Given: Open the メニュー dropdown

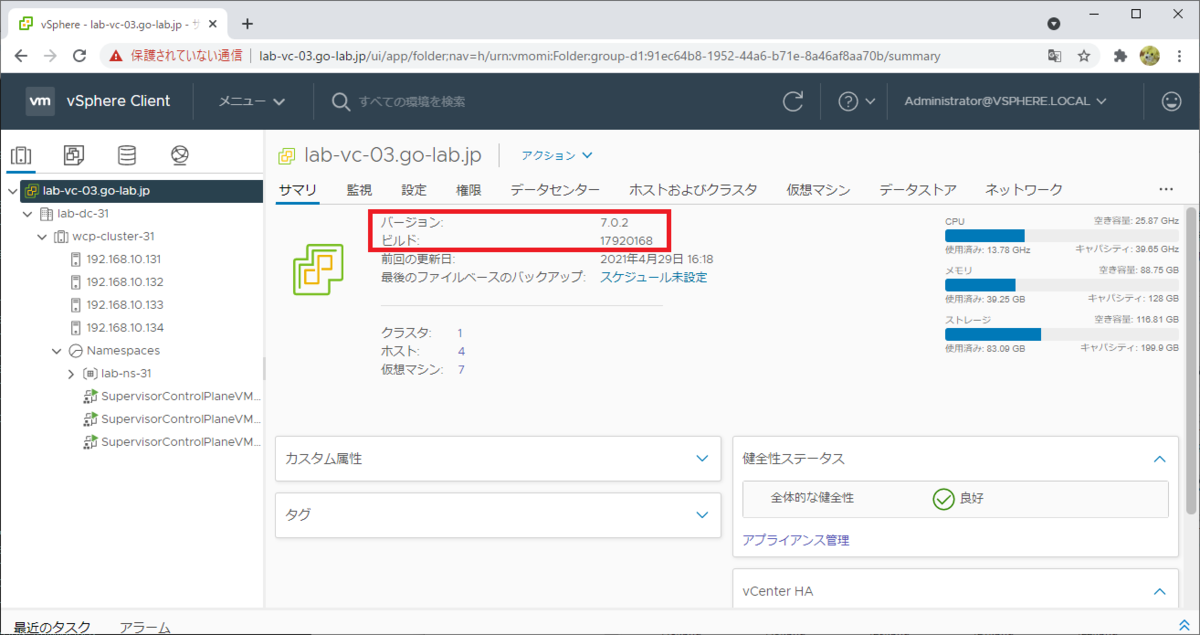Looking at the screenshot, I should pyautogui.click(x=248, y=101).
